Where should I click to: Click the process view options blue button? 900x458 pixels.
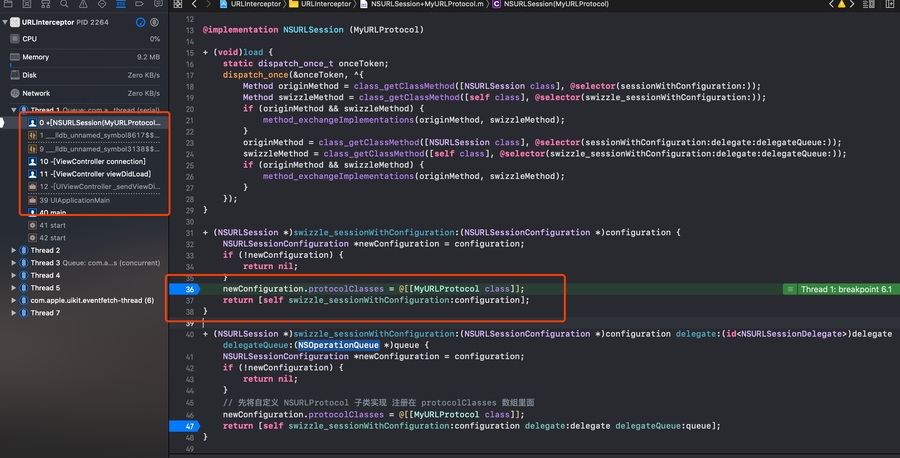coord(140,21)
